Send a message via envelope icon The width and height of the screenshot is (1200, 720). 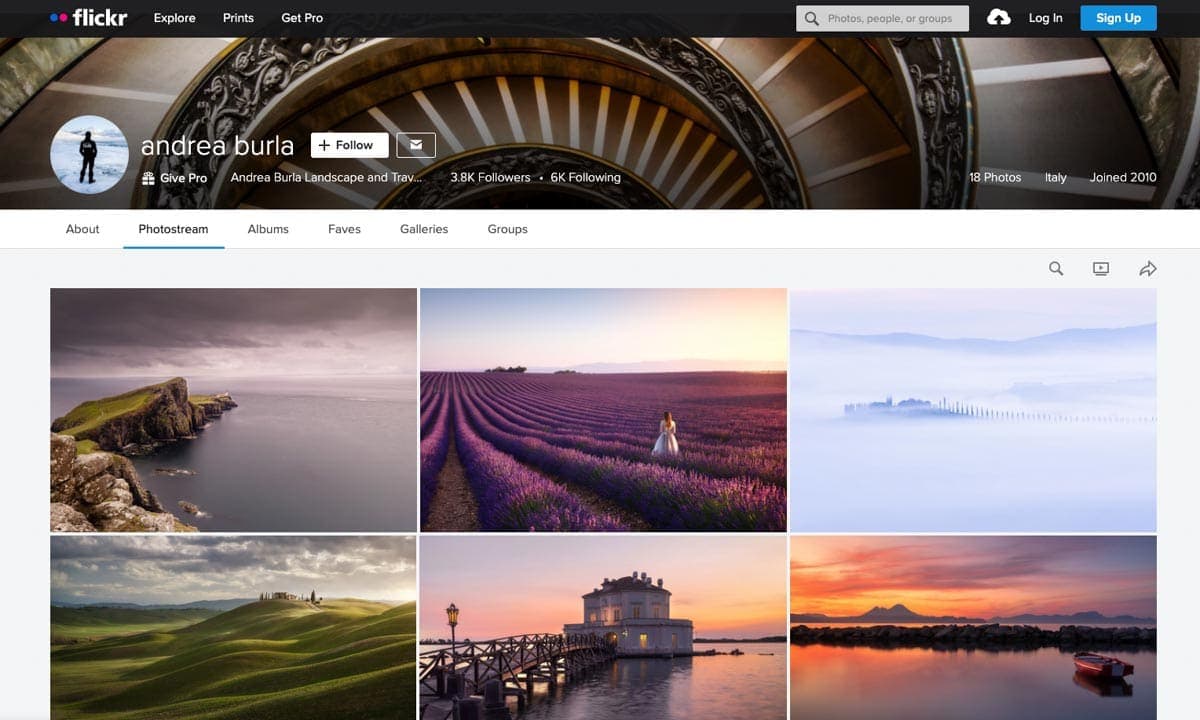pyautogui.click(x=416, y=145)
